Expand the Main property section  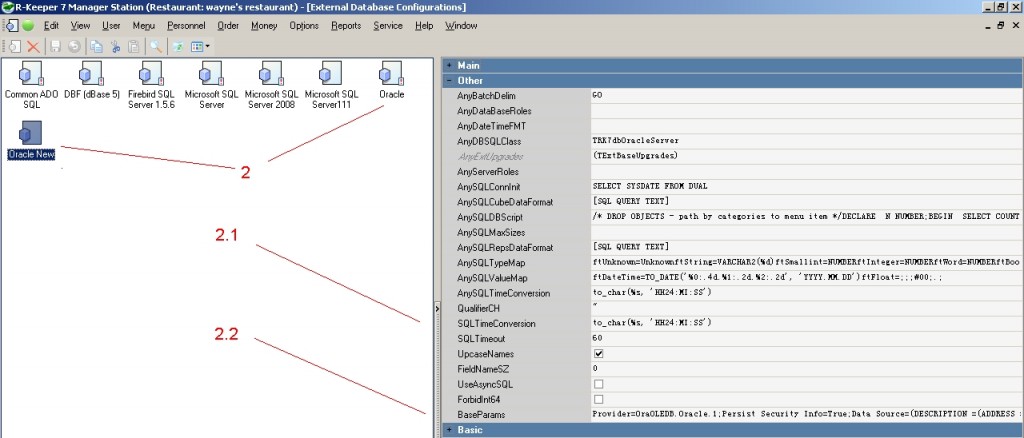pyautogui.click(x=449, y=65)
